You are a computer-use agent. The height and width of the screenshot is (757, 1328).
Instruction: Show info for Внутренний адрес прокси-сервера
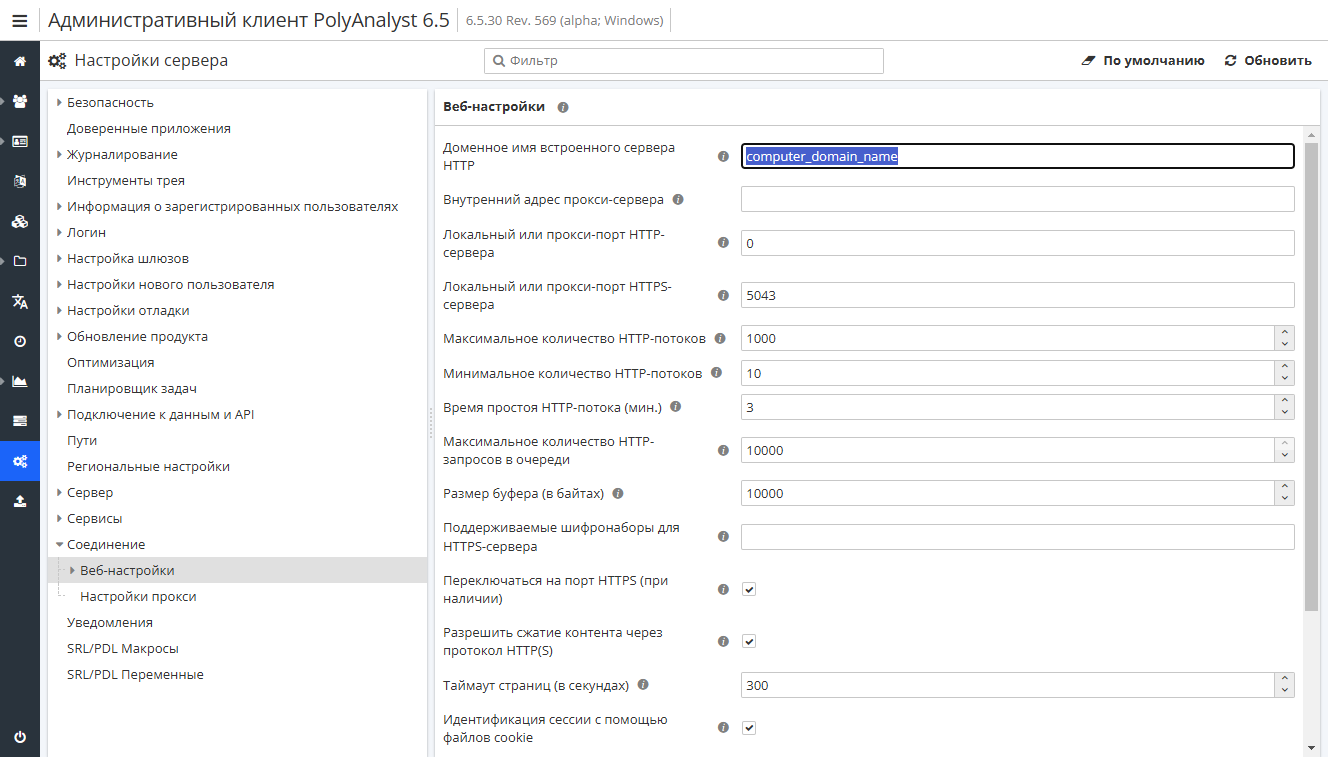[678, 199]
